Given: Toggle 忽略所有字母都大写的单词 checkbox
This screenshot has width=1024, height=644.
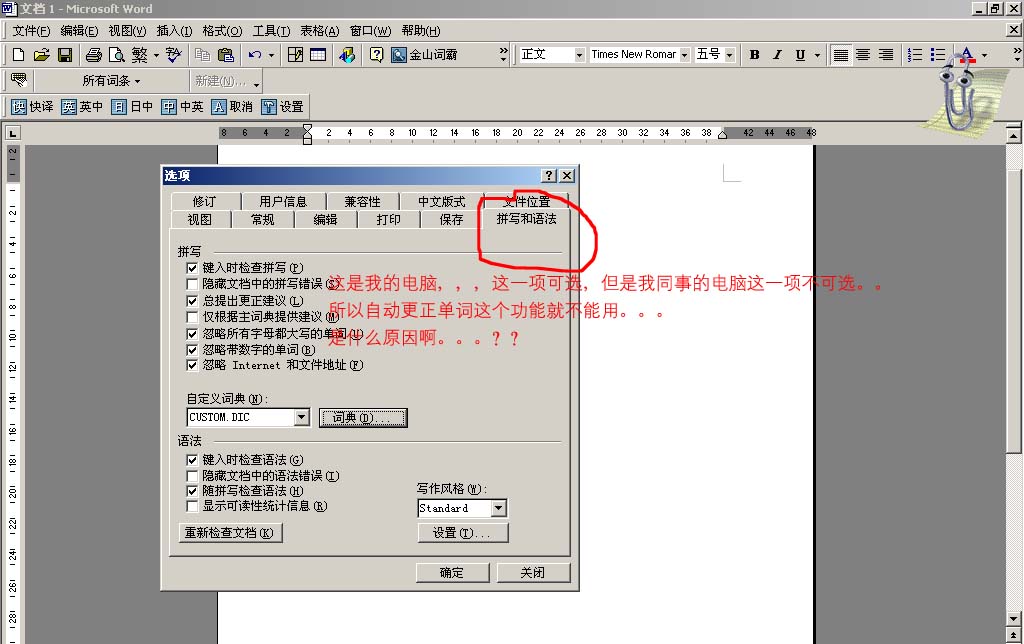Looking at the screenshot, I should click(x=192, y=334).
